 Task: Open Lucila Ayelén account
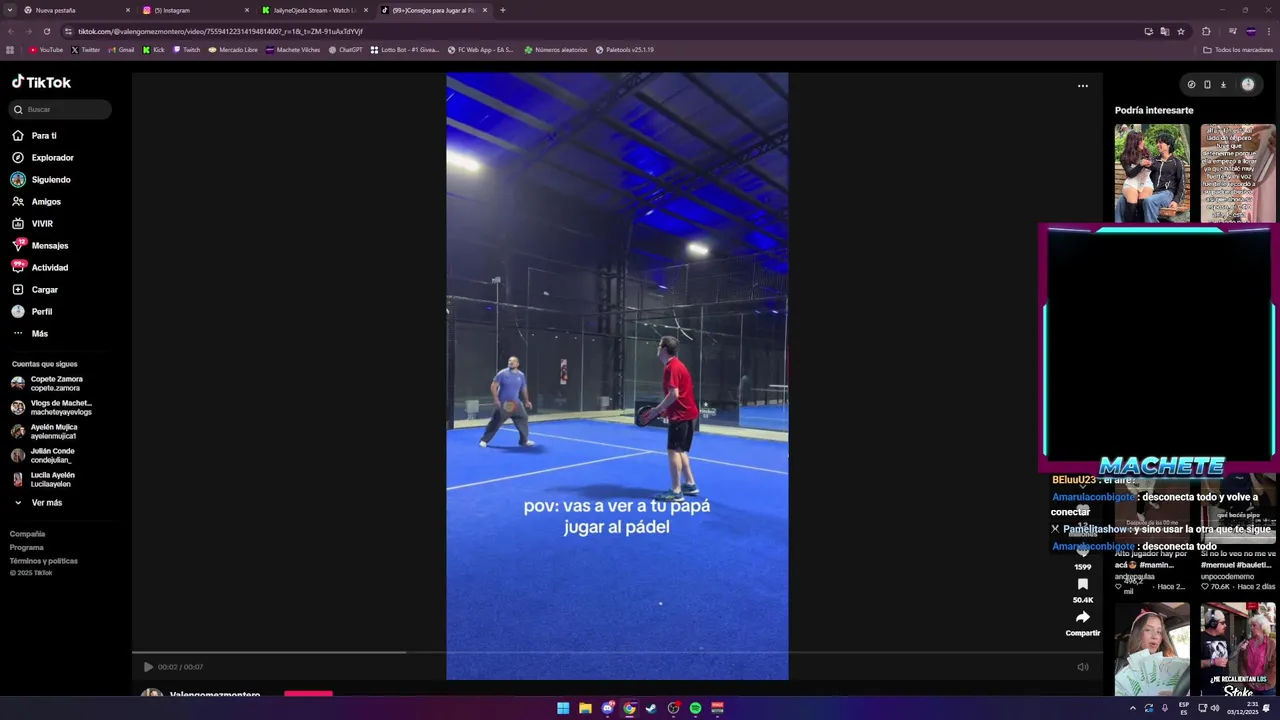(43, 479)
